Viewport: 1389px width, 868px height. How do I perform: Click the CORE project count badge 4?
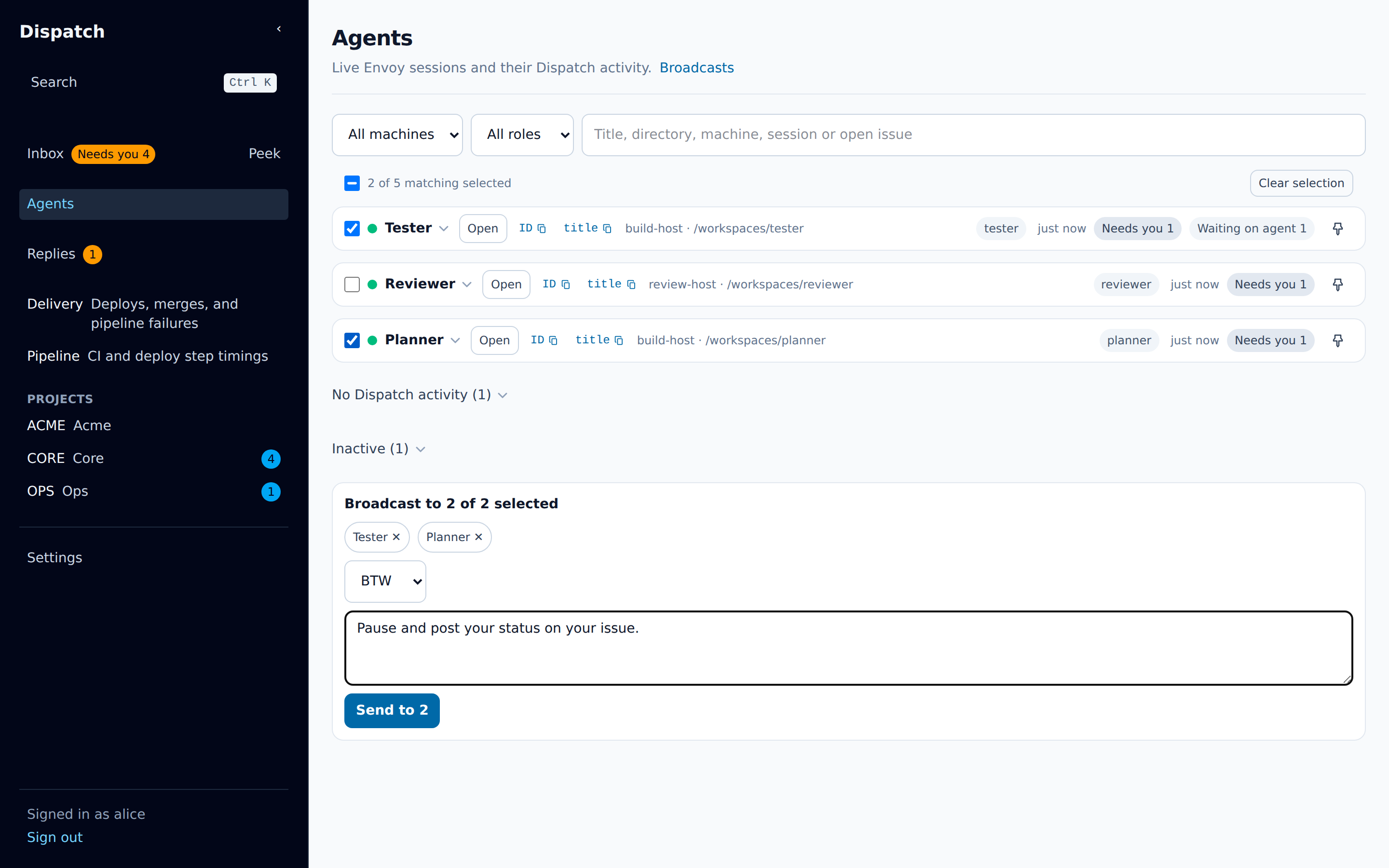(271, 459)
